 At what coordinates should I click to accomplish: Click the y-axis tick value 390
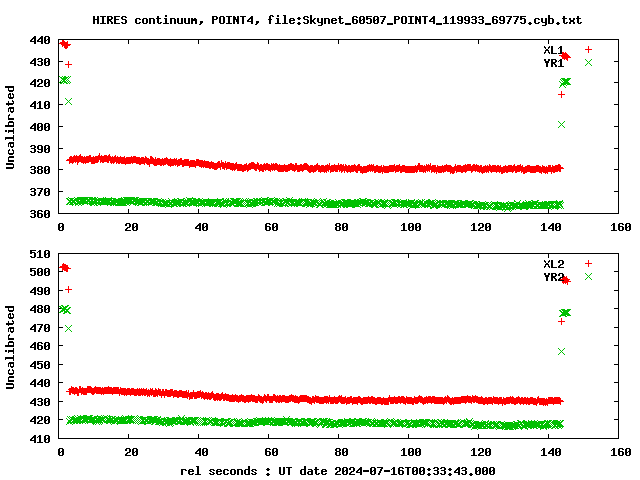pyautogui.click(x=40, y=149)
